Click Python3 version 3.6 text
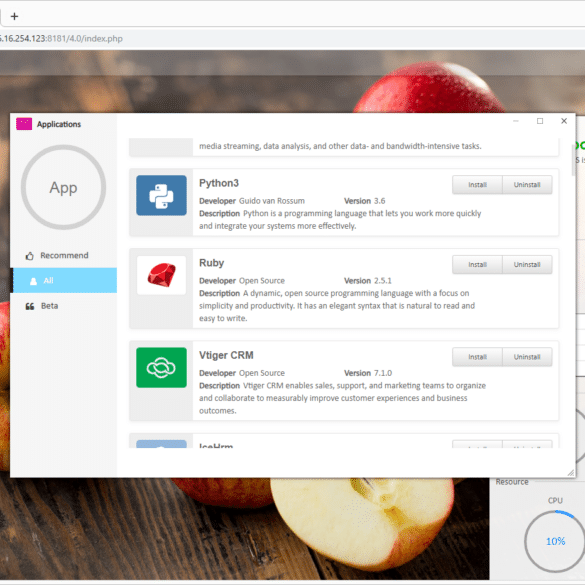Image resolution: width=585 pixels, height=585 pixels. click(379, 201)
